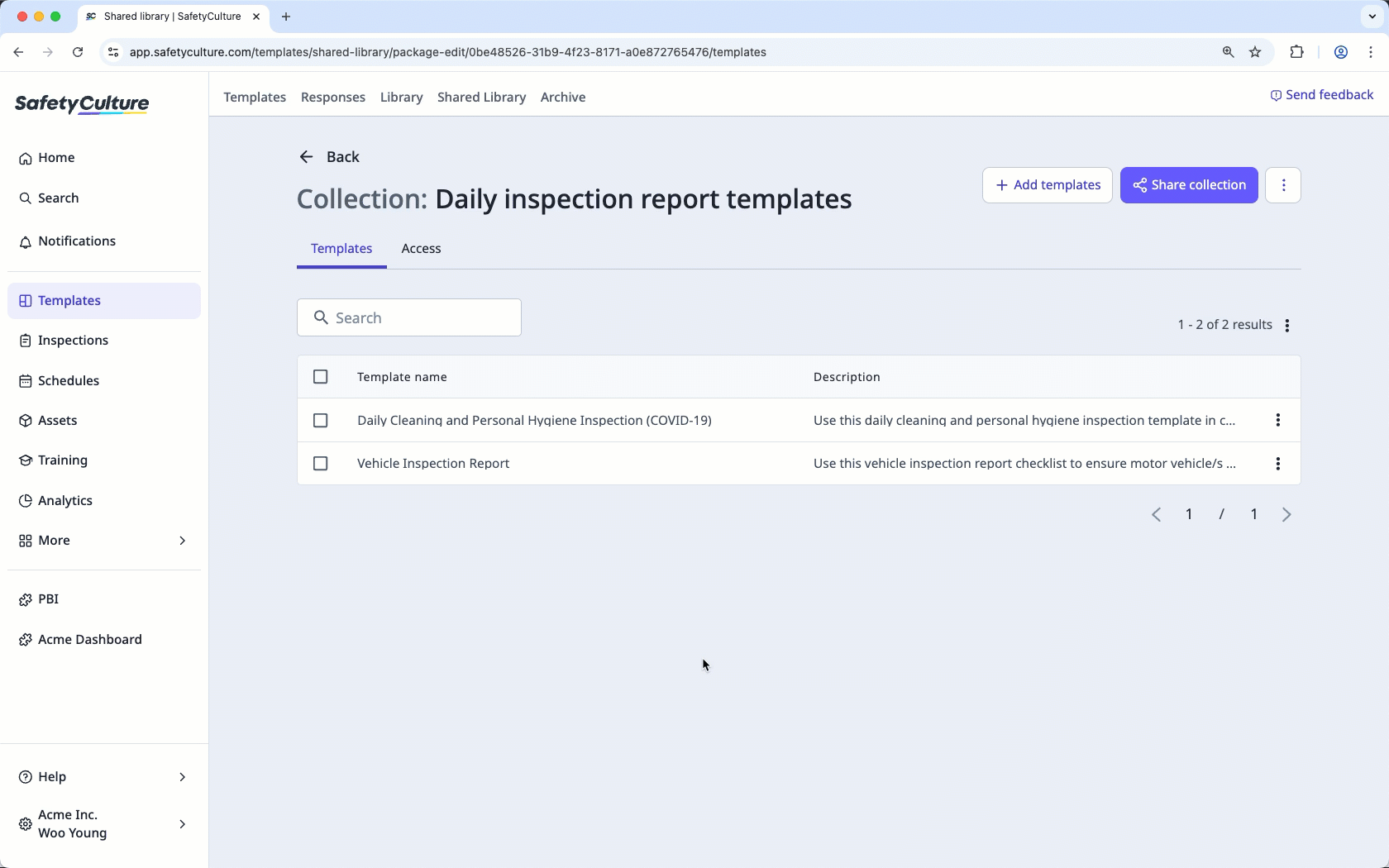The image size is (1389, 868).
Task: Click the template Search field
Action: pos(409,318)
